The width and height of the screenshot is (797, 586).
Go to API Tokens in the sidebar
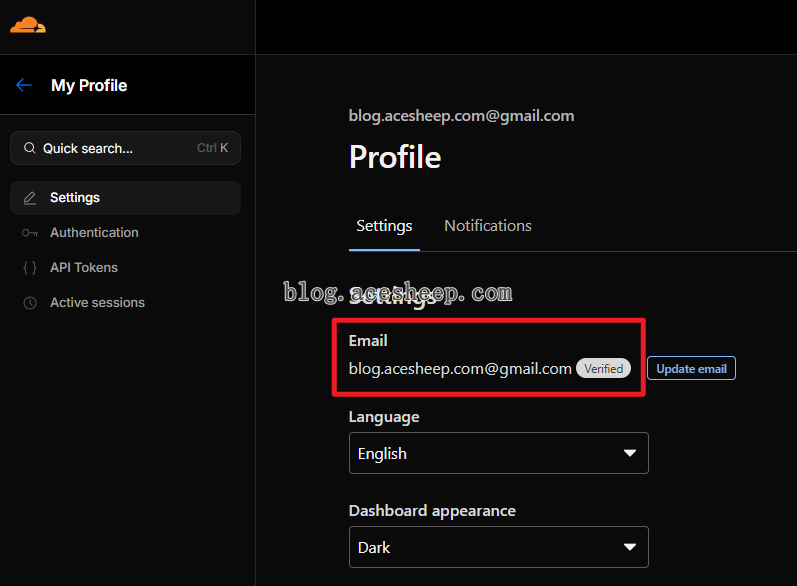coord(84,268)
